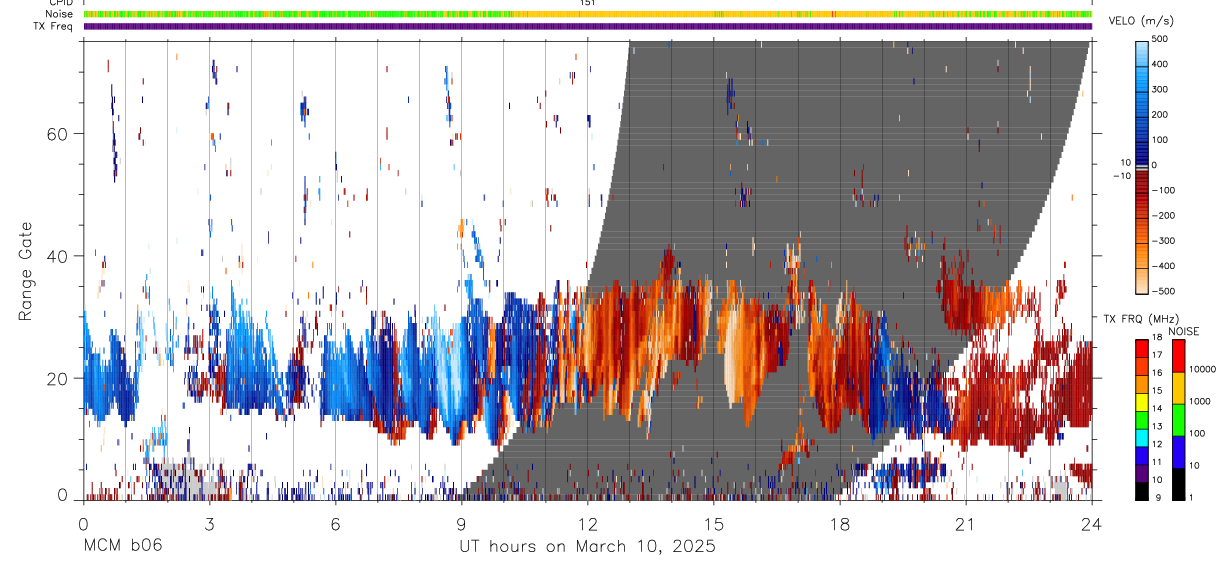Click the 9 tick on UT hours axis
The width and height of the screenshot is (1228, 567).
coord(461,524)
